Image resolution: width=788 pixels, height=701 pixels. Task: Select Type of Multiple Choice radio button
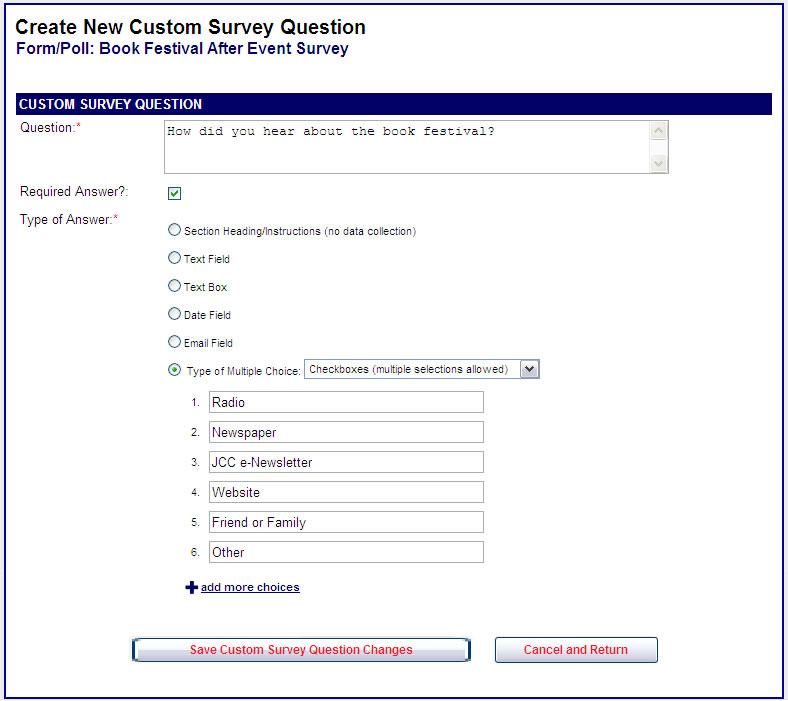coord(175,370)
